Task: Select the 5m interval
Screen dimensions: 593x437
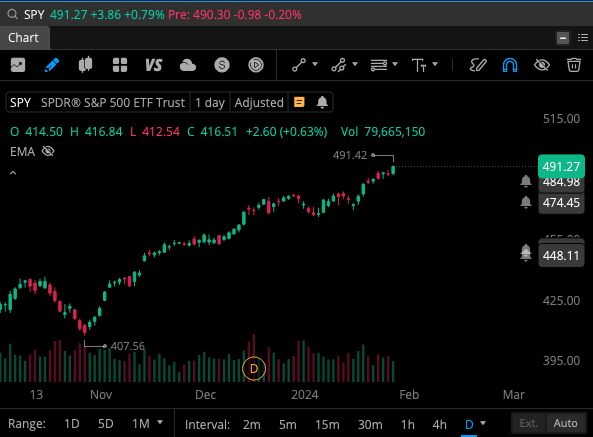Action: pyautogui.click(x=287, y=425)
